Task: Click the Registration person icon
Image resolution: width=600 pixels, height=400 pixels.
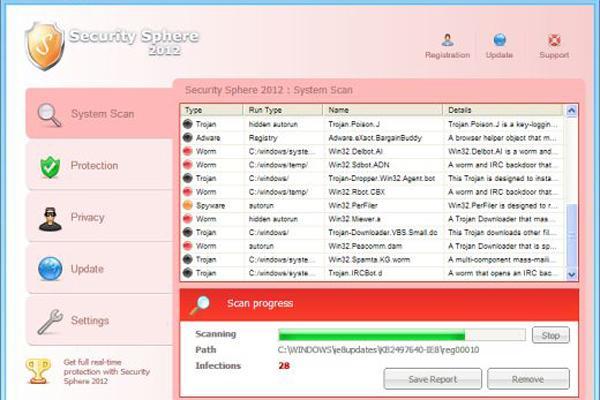Action: (447, 40)
